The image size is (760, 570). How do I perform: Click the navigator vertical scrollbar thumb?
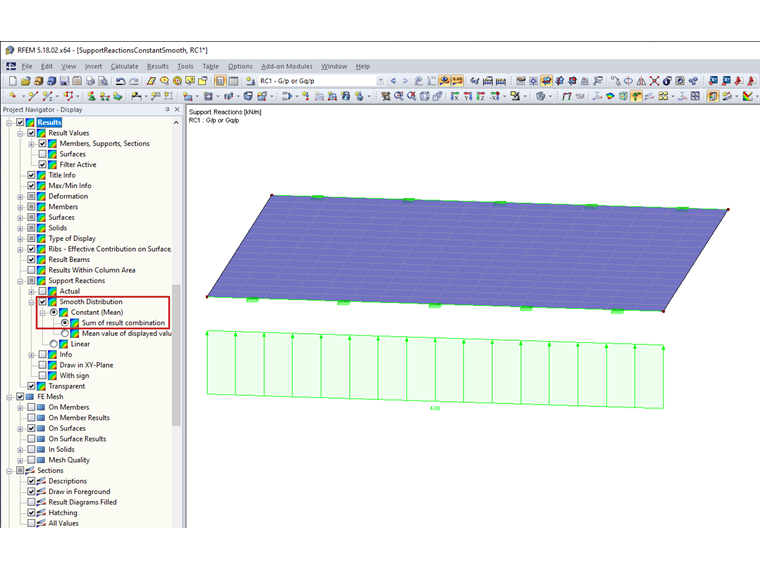click(x=176, y=355)
